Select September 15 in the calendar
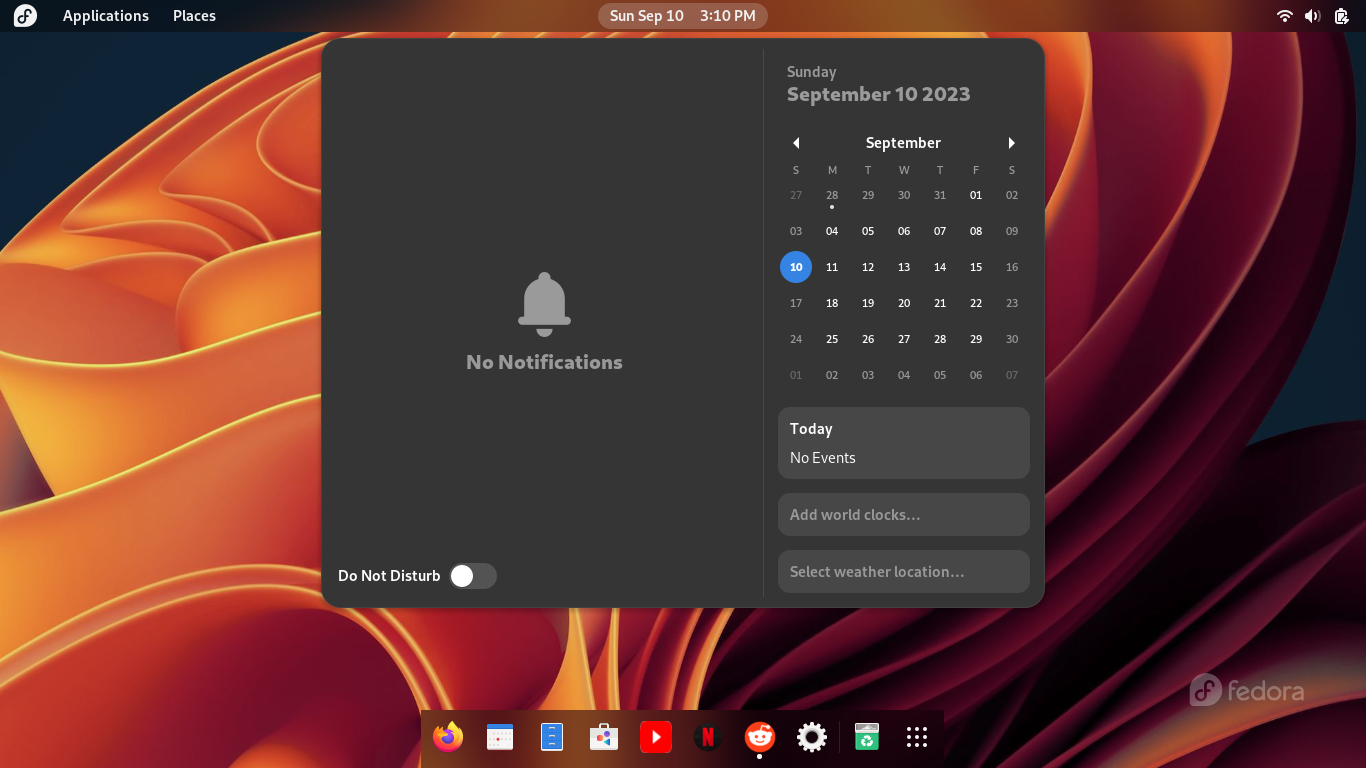The image size is (1366, 768). click(x=976, y=267)
